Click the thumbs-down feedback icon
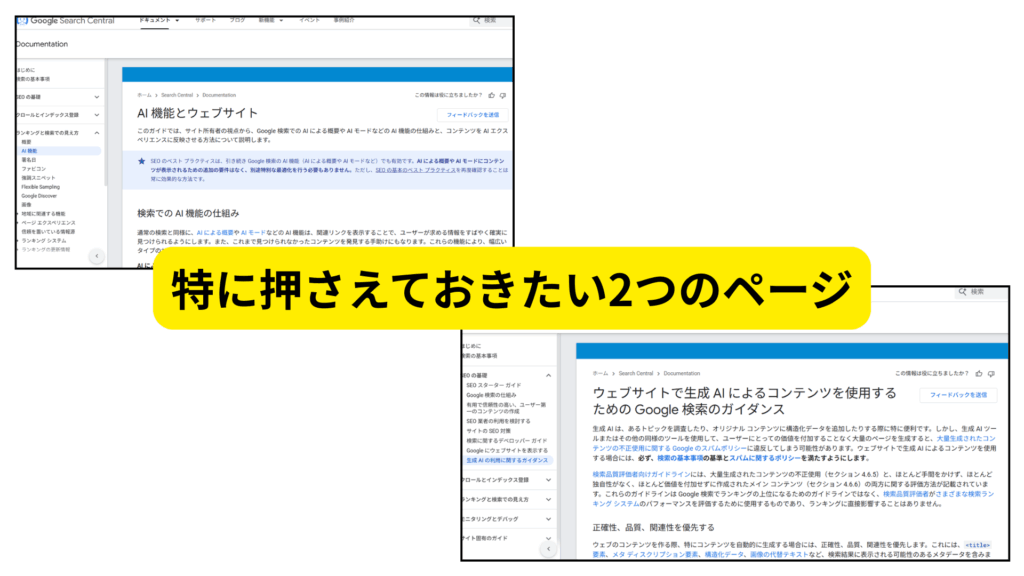The image size is (1024, 576). pos(503,96)
